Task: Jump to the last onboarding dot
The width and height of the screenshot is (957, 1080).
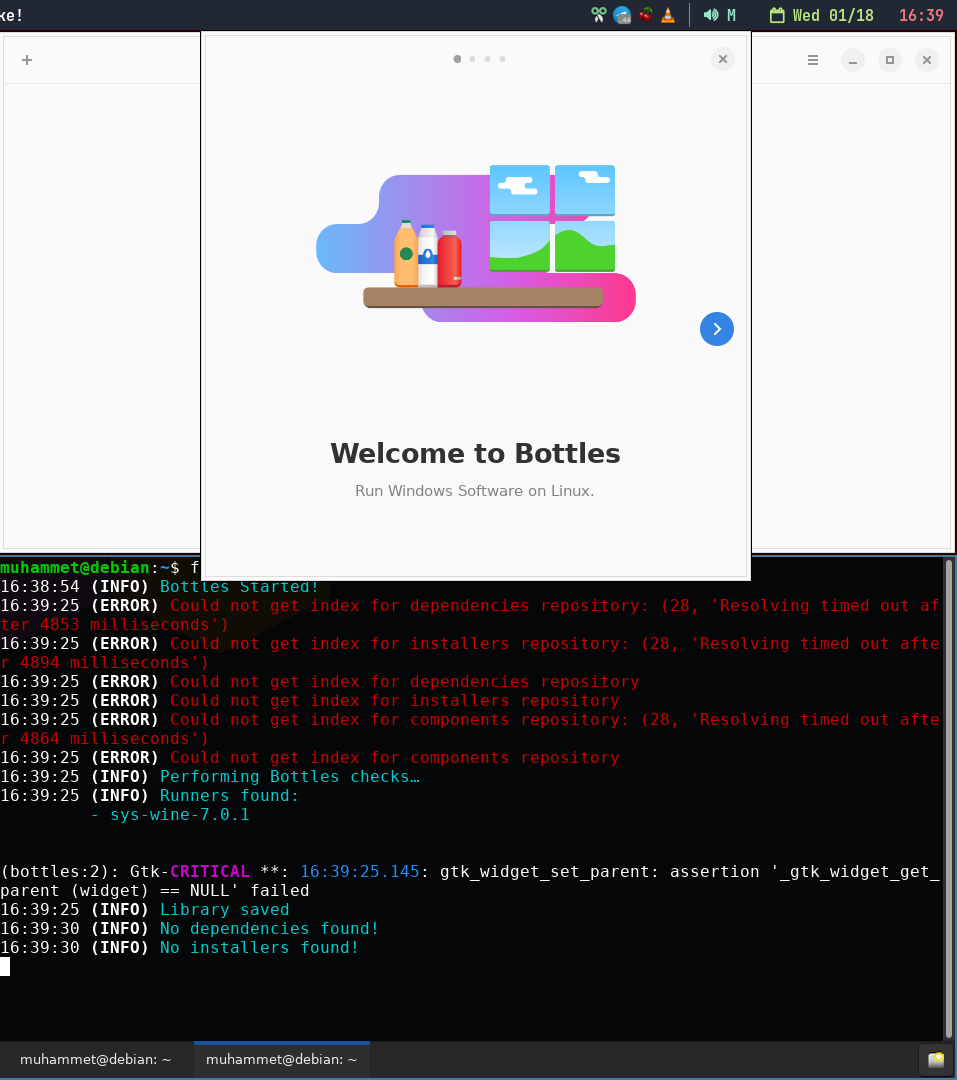Action: pyautogui.click(x=502, y=59)
